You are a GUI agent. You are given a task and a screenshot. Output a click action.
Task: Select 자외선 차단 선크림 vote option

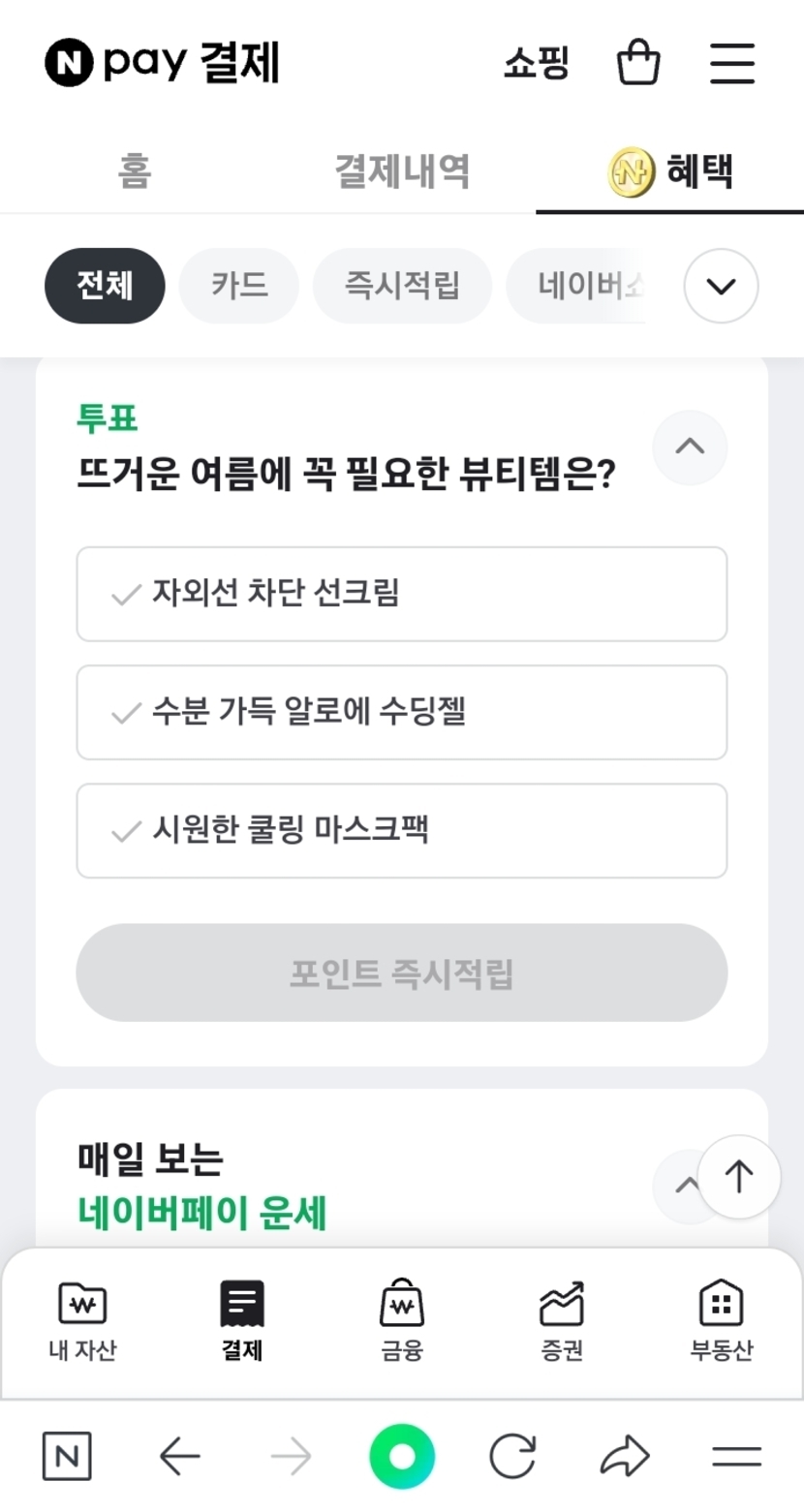point(401,594)
